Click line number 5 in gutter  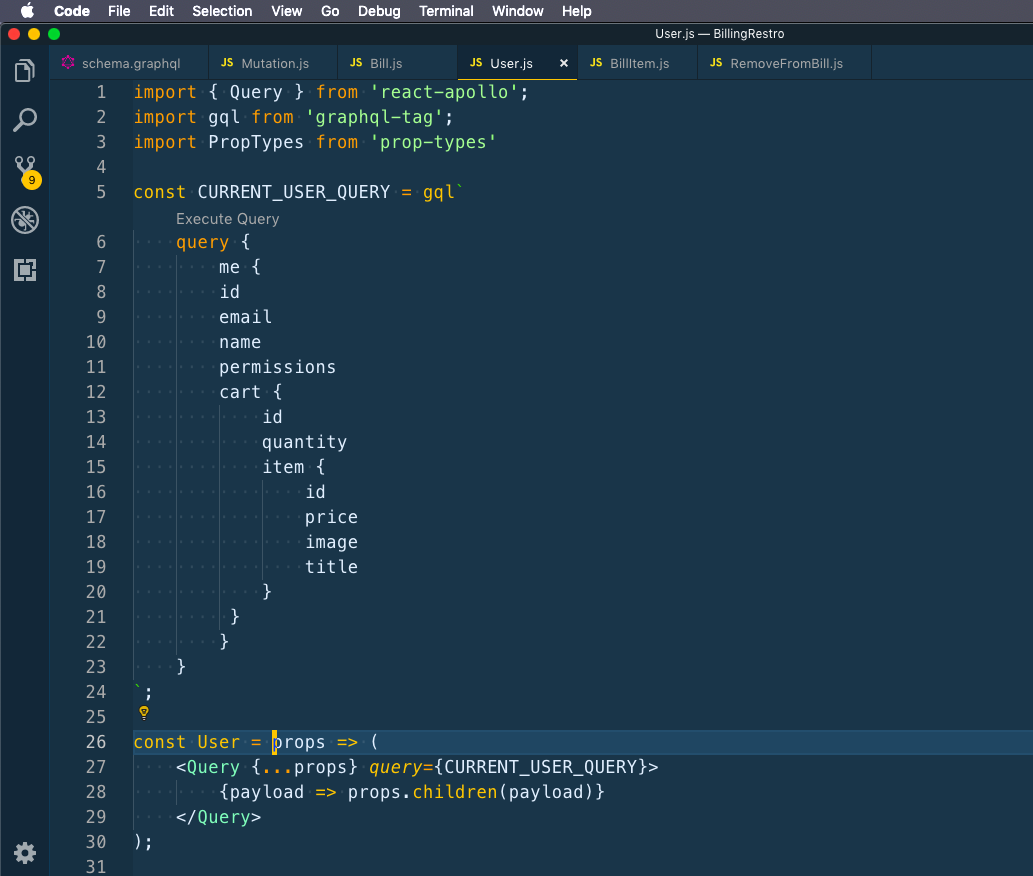pos(101,192)
